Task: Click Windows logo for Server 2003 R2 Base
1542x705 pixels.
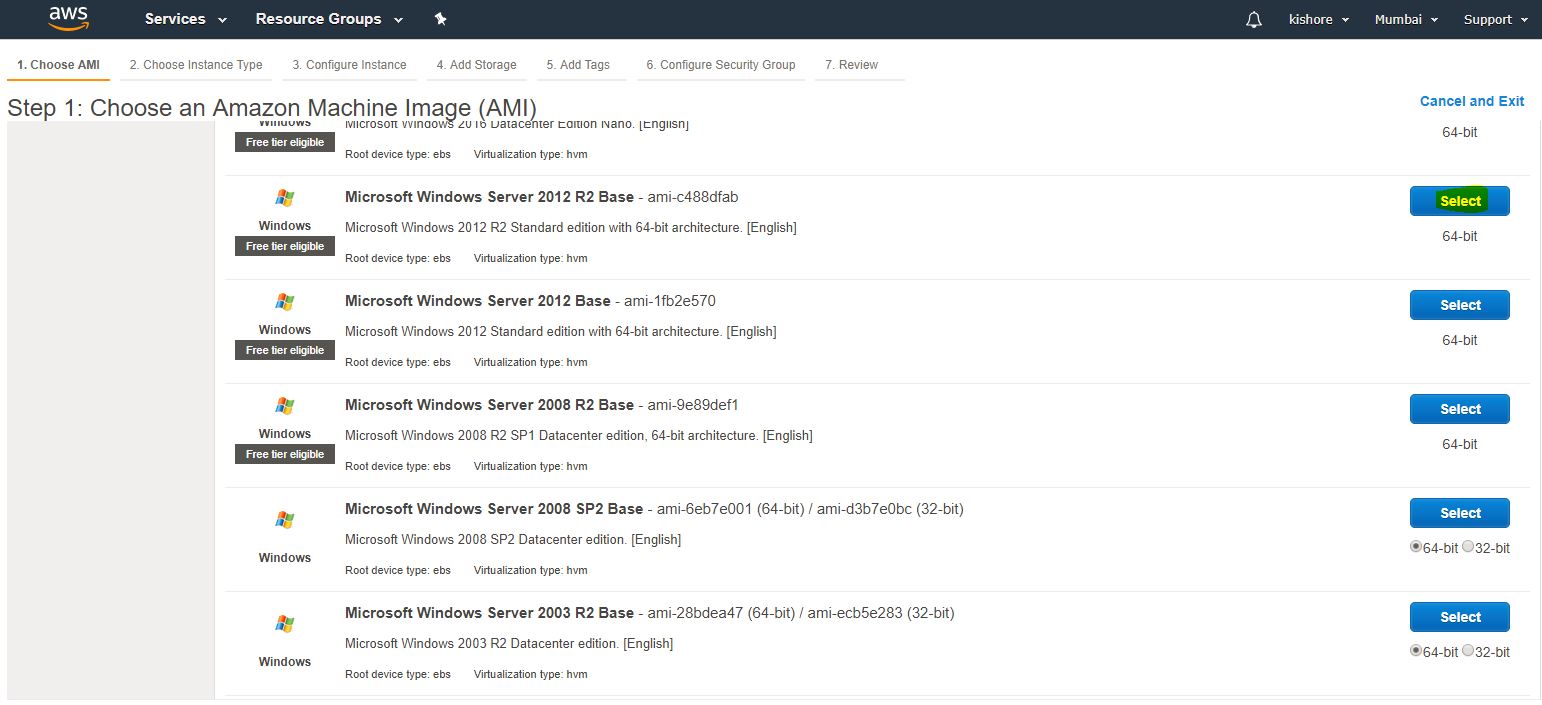Action: [285, 624]
